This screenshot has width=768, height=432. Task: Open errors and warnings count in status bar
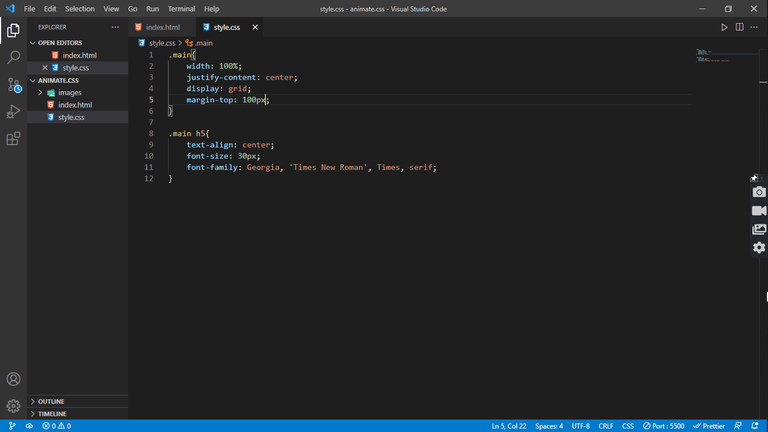[x=57, y=426]
